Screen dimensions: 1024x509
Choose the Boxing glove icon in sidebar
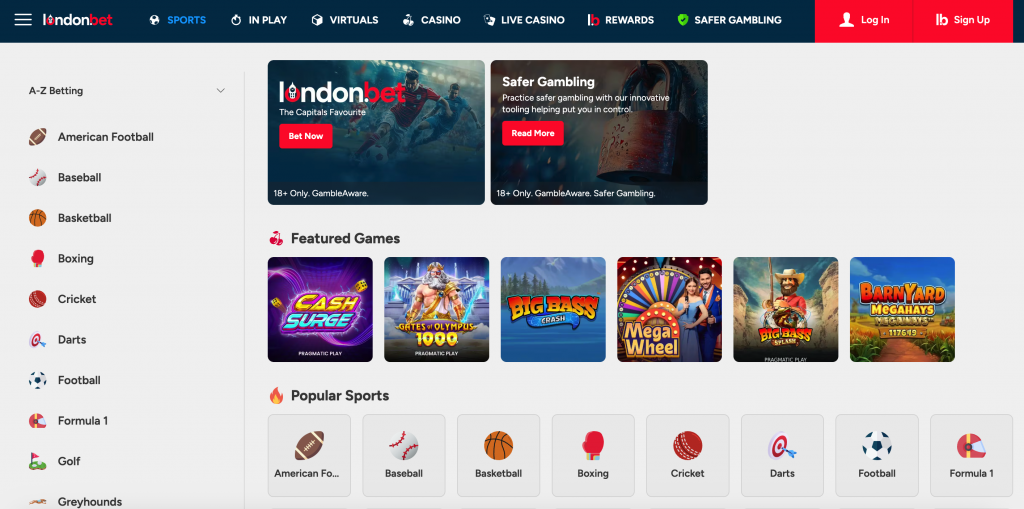pos(38,258)
